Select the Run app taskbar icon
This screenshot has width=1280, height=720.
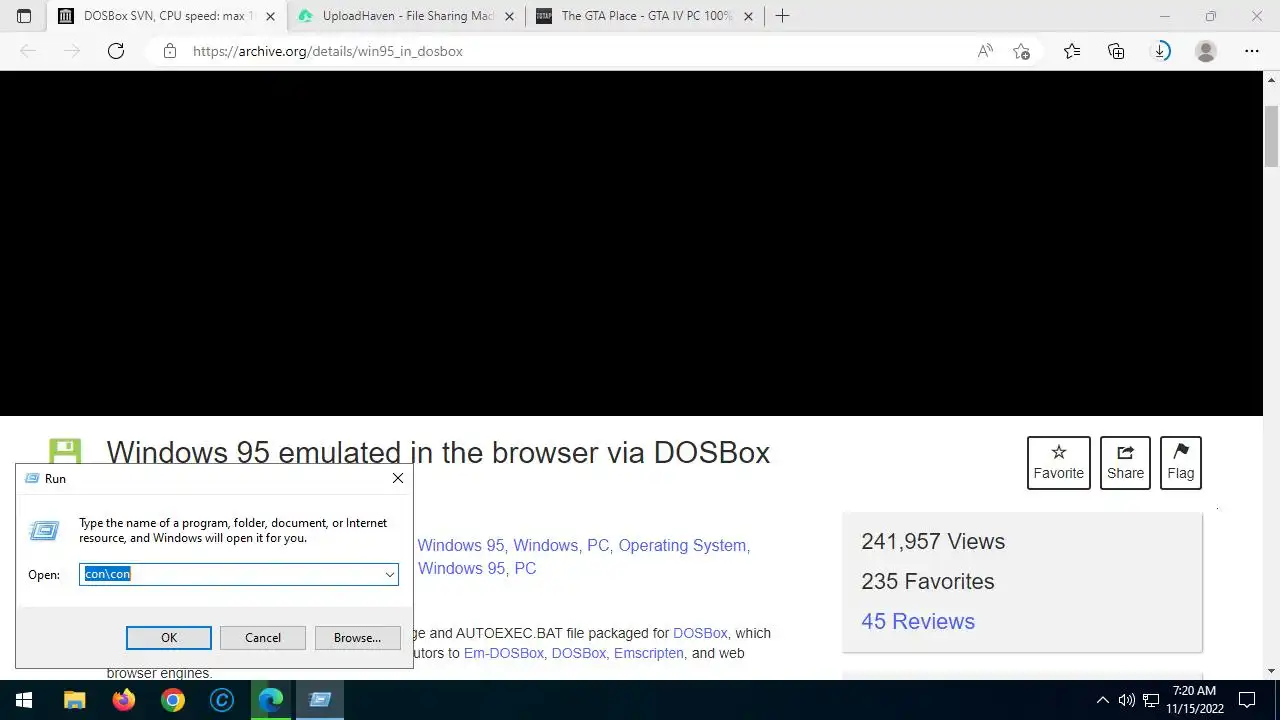320,700
